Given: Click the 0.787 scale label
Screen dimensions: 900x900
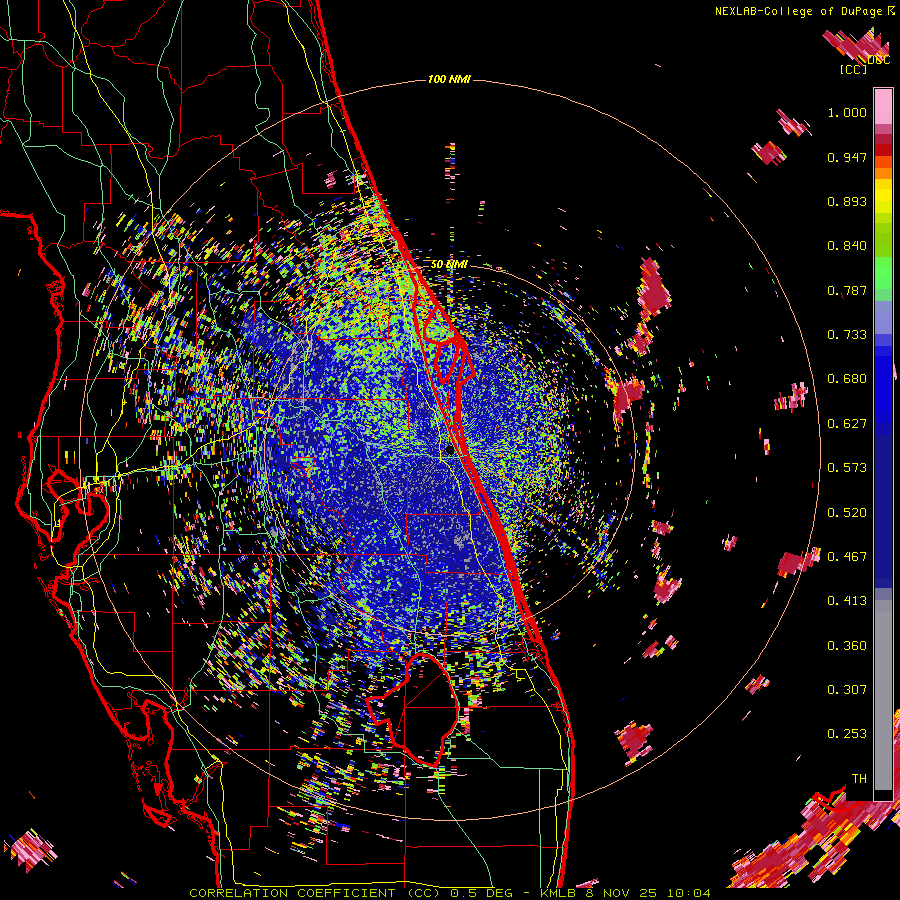Looking at the screenshot, I should (x=847, y=290).
